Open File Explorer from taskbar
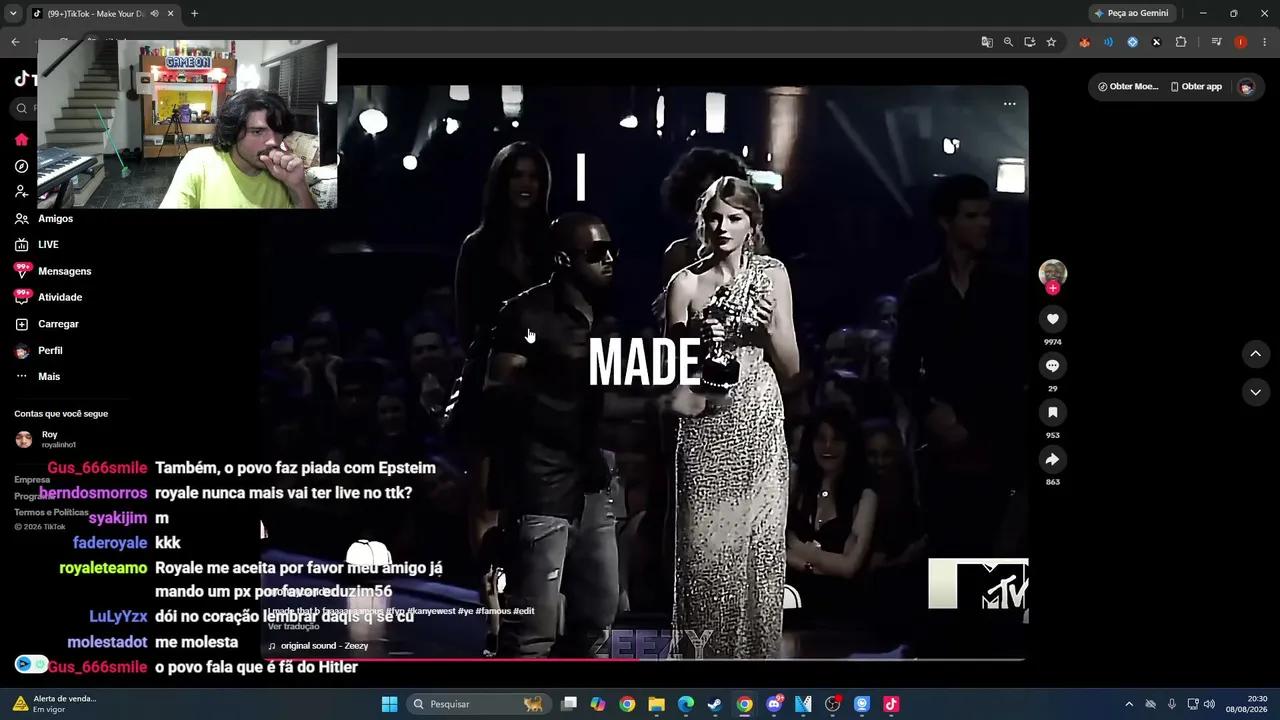 [656, 704]
